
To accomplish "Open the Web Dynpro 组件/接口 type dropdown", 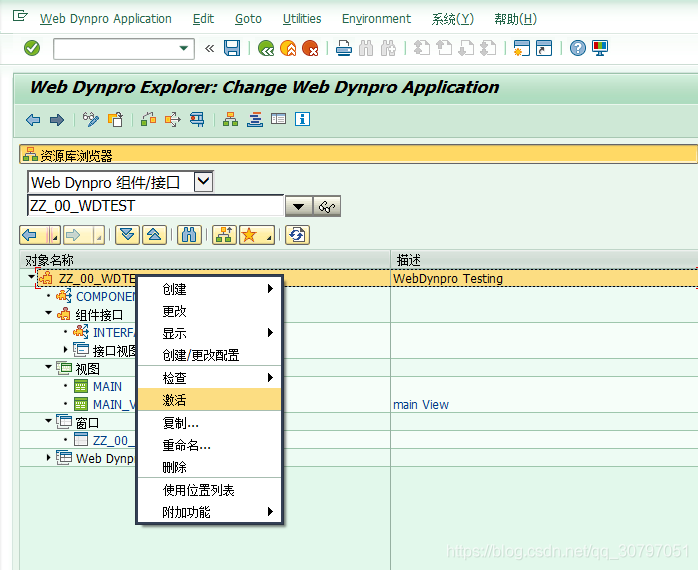I will click(x=203, y=181).
